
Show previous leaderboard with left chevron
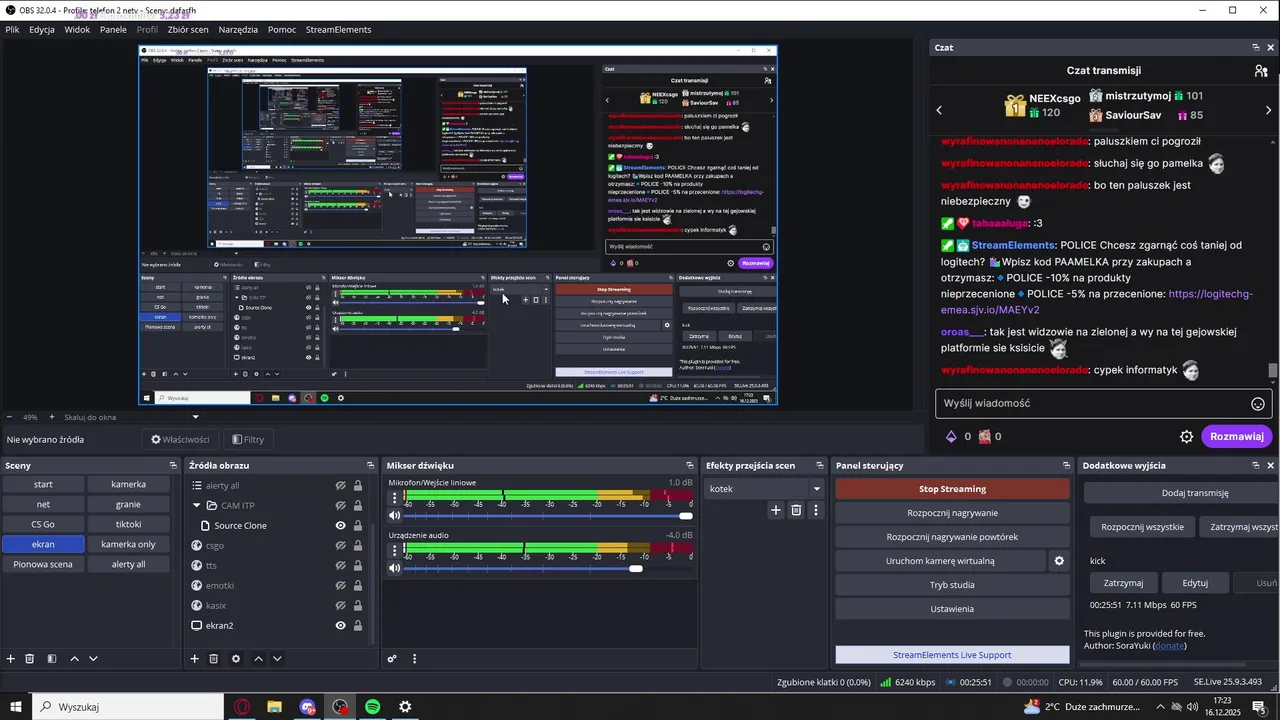pyautogui.click(x=939, y=109)
